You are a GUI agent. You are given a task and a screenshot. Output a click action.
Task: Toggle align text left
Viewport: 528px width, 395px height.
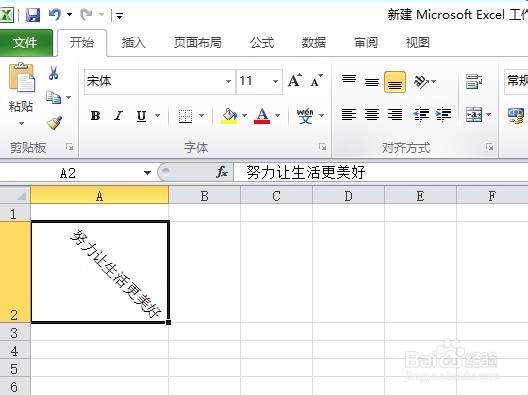tap(349, 114)
